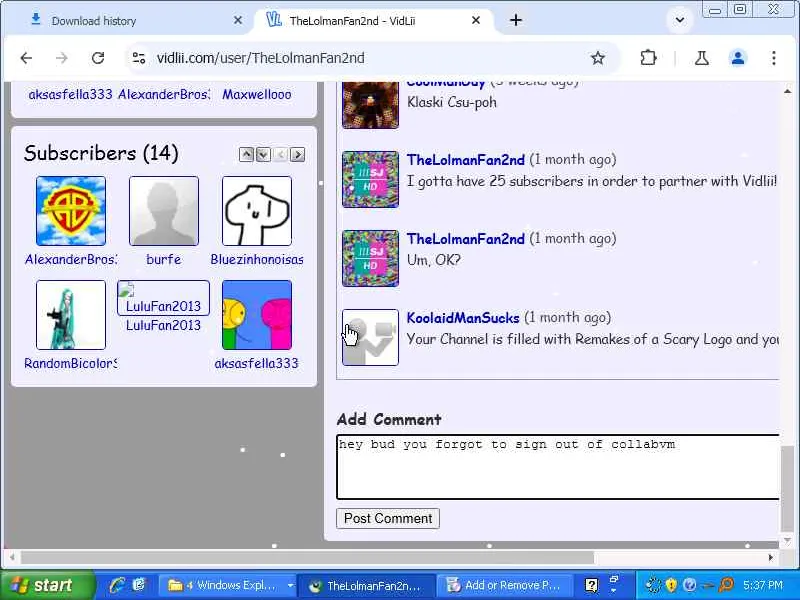Visit aksasfella333 link under Subscribers

[257, 363]
